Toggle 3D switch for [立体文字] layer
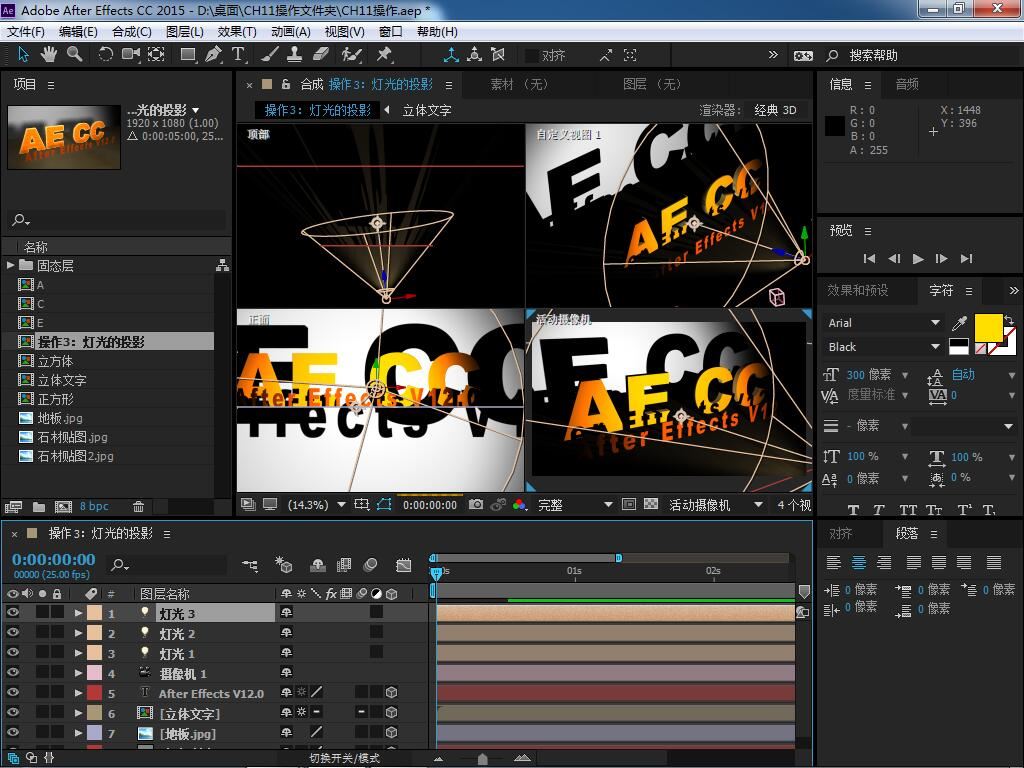 (392, 712)
